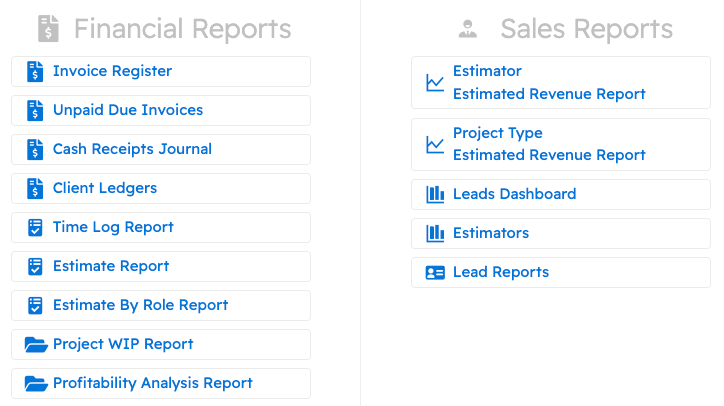Click the Sales Reports header person icon
This screenshot has width=724, height=406.
point(467,28)
